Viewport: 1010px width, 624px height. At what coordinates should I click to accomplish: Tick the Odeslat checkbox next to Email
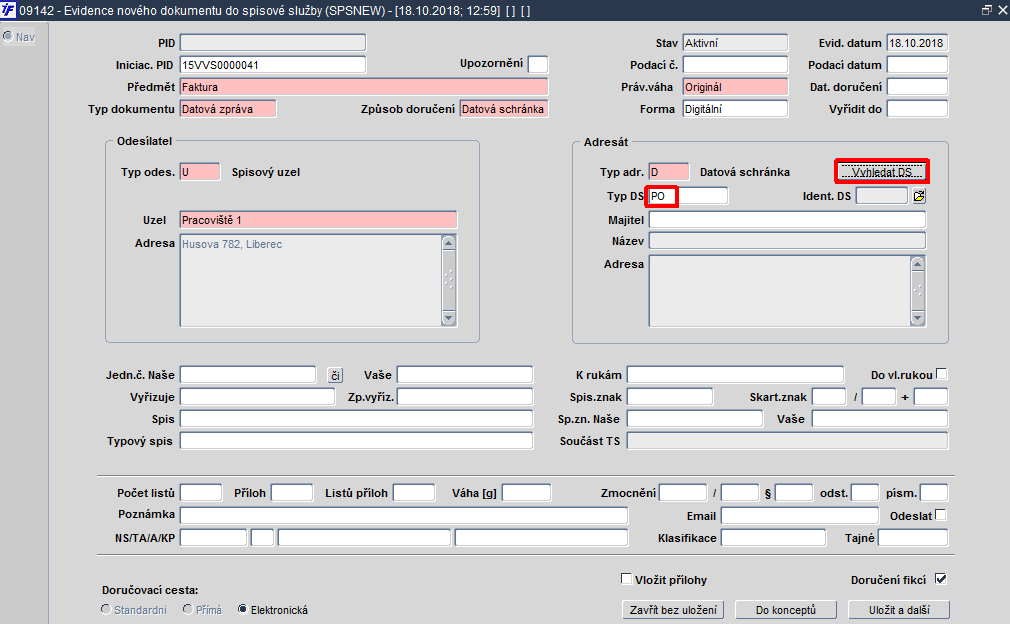pos(940,515)
